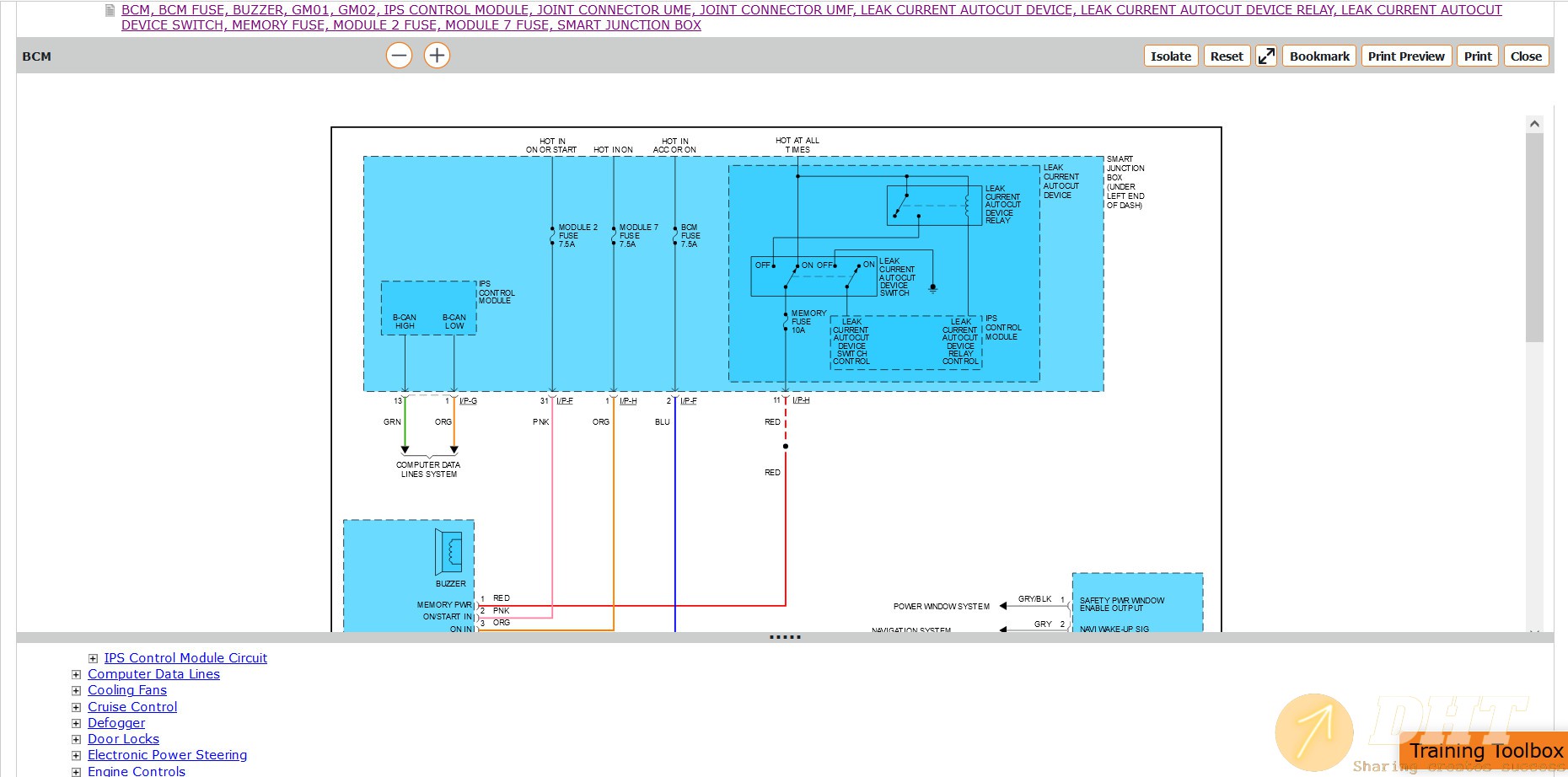Select the MODULE 2 FUSE 7.5A label
1568x777 pixels.
pyautogui.click(x=577, y=236)
